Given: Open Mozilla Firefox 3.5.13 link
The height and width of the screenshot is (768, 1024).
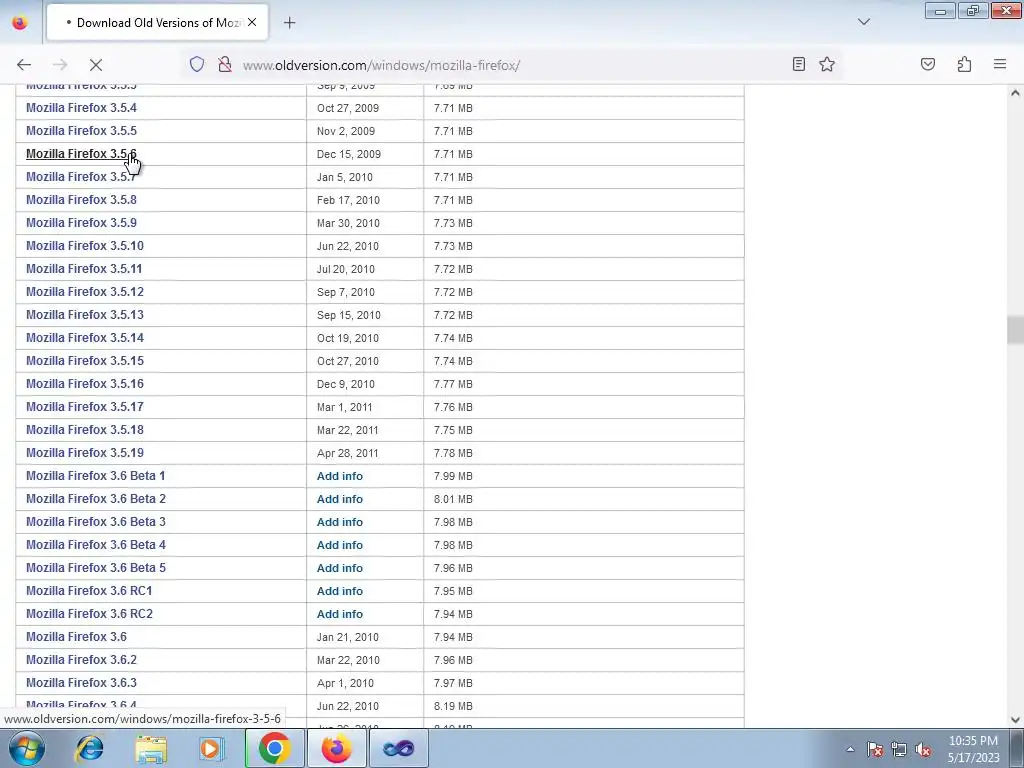Looking at the screenshot, I should (x=85, y=315).
